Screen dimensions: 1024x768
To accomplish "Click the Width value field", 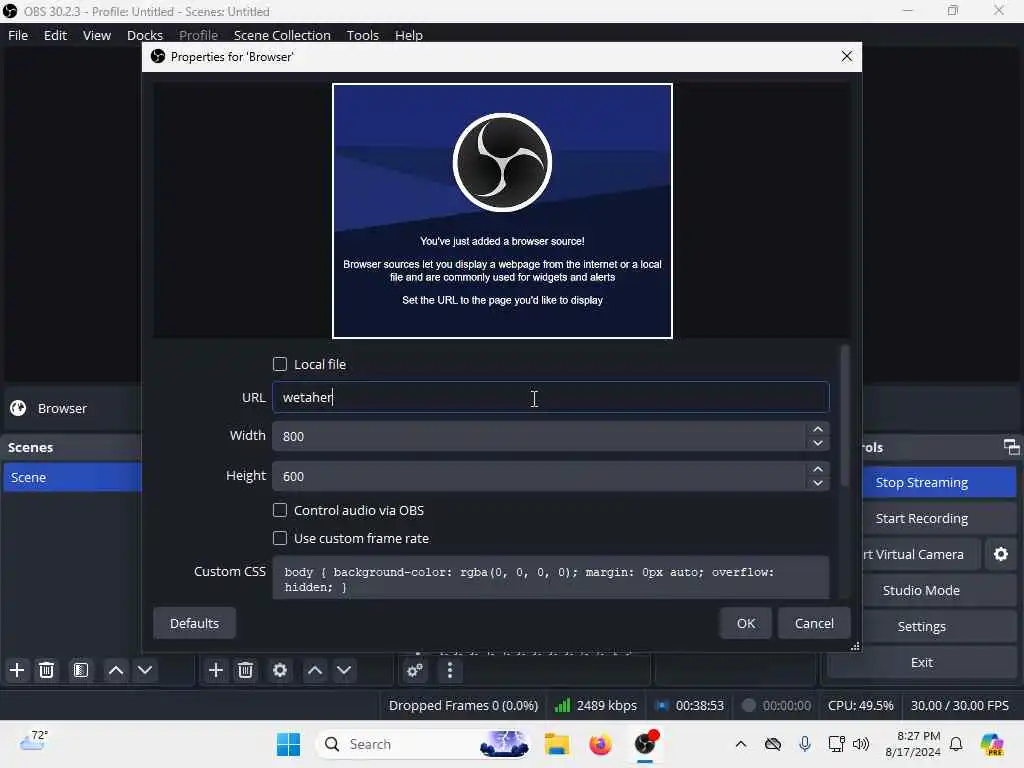I will pos(539,436).
